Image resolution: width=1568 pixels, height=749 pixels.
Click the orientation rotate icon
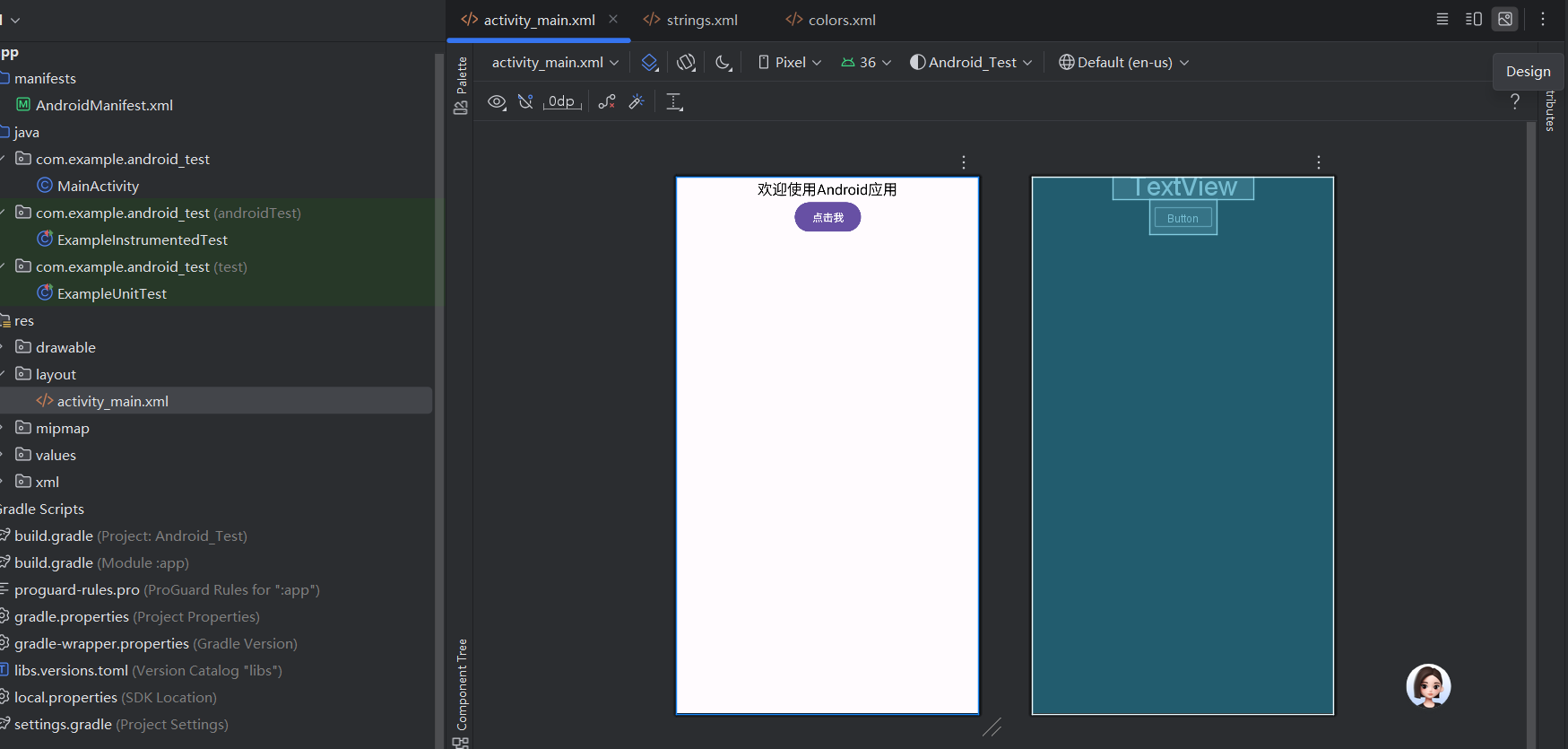(x=686, y=63)
